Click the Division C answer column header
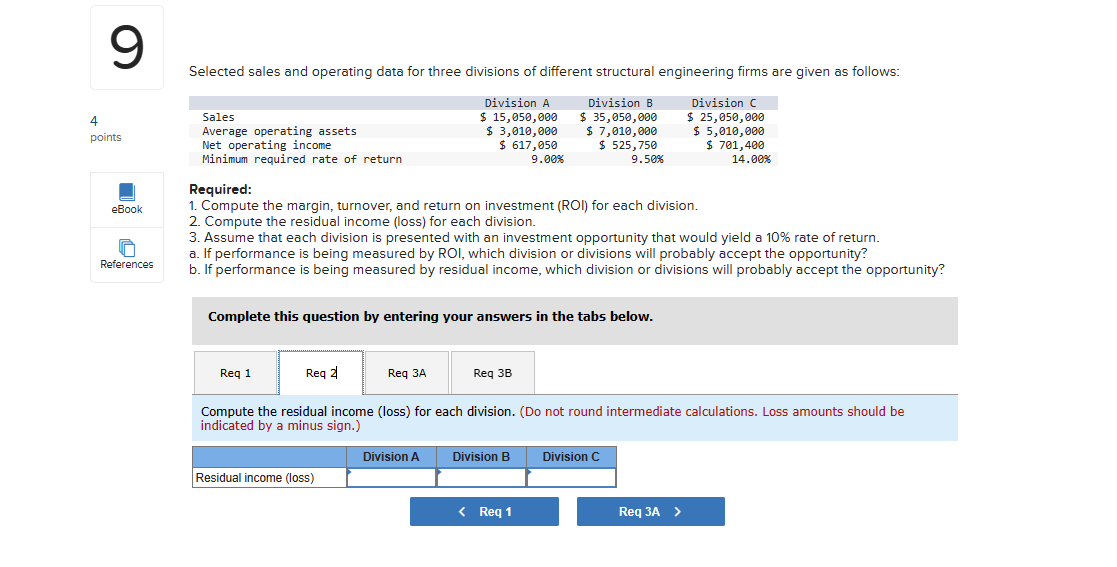This screenshot has width=1117, height=567. pos(571,457)
